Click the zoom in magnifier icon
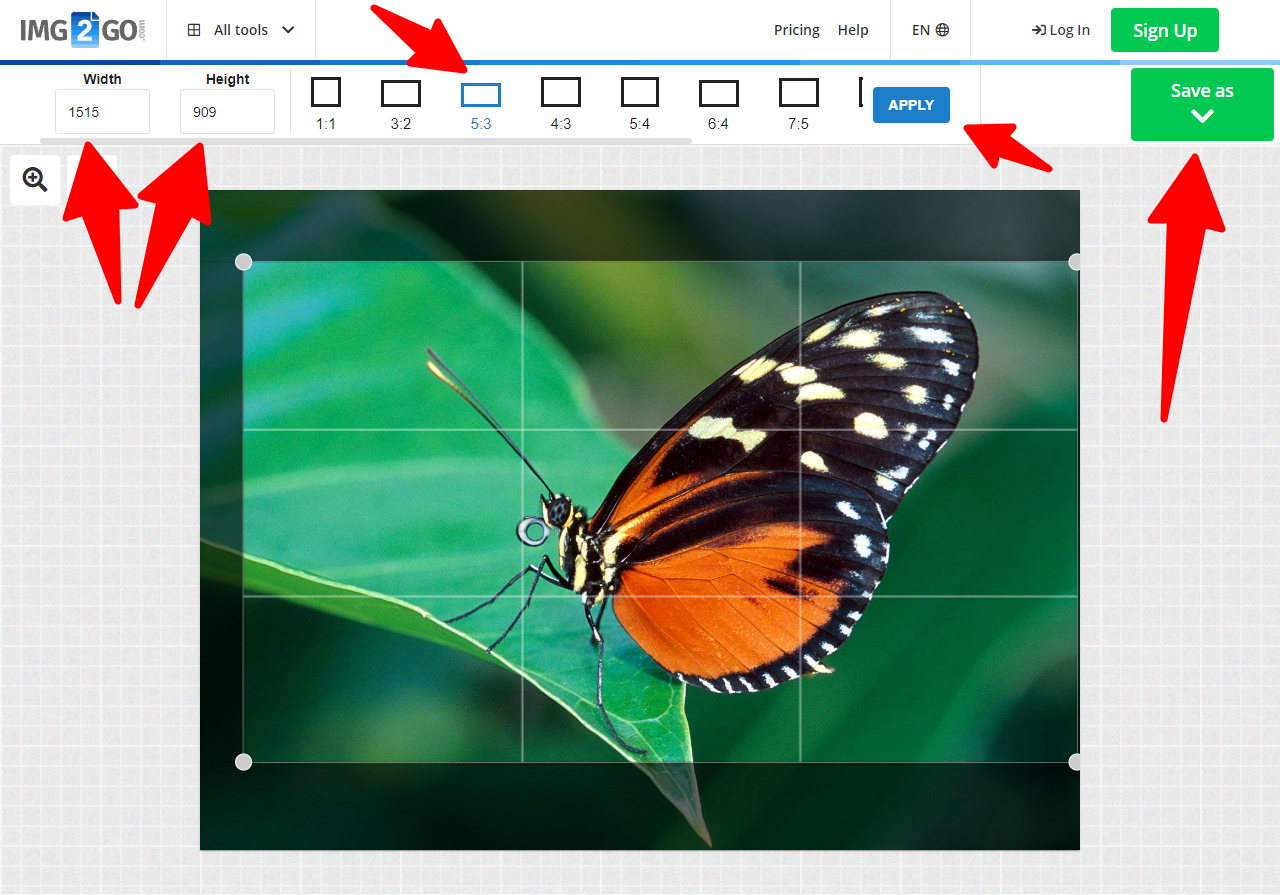The image size is (1280, 895). pyautogui.click(x=35, y=180)
